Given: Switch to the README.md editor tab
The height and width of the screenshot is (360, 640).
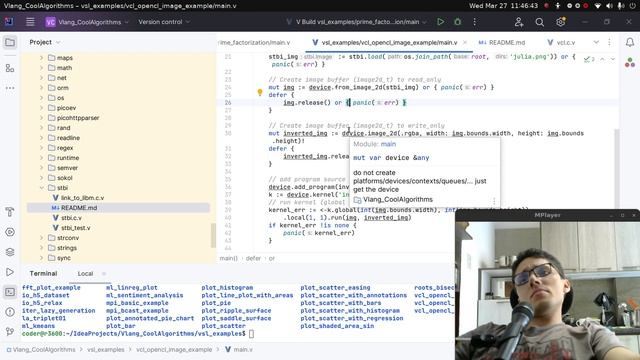Looking at the screenshot, I should 502,42.
